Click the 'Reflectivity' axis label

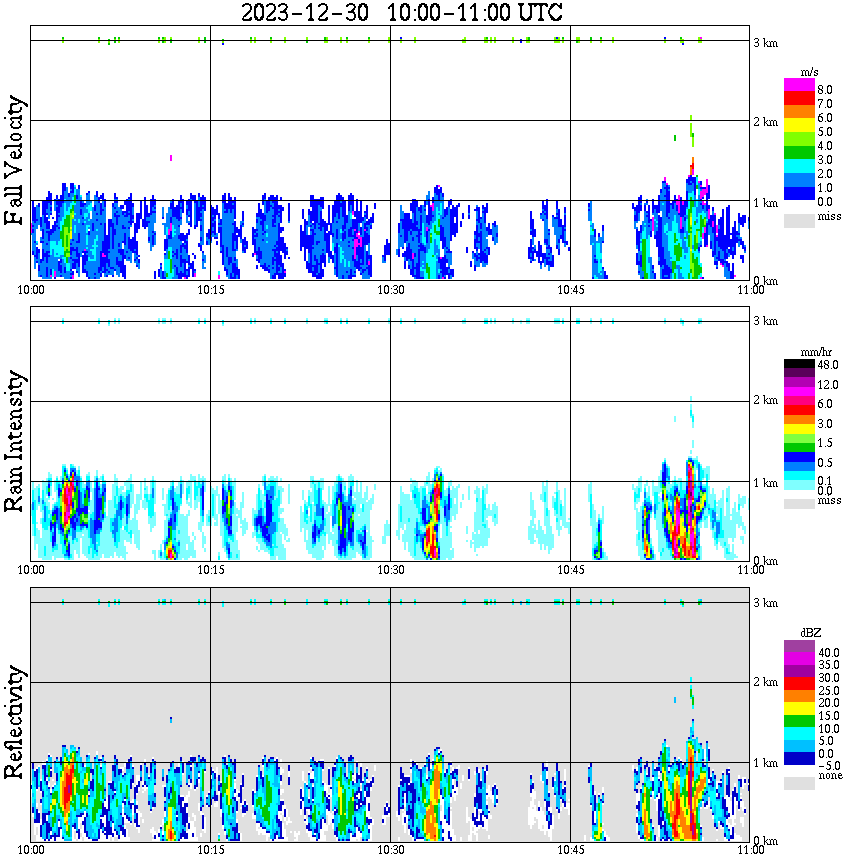click(14, 722)
